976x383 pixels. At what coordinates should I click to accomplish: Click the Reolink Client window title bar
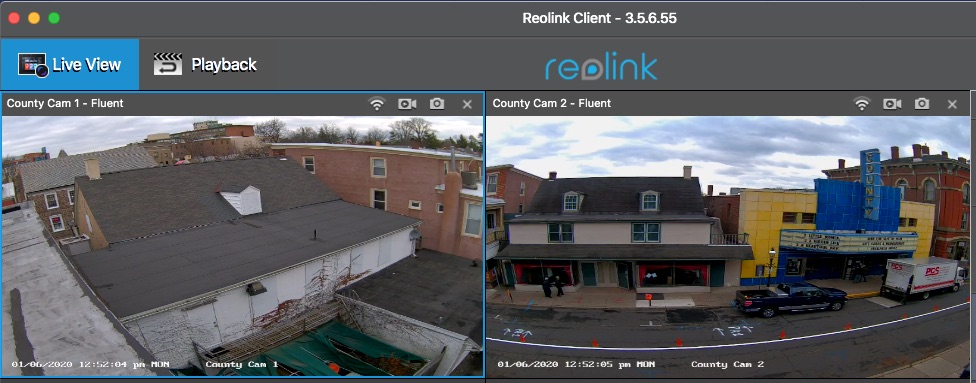[599, 18]
